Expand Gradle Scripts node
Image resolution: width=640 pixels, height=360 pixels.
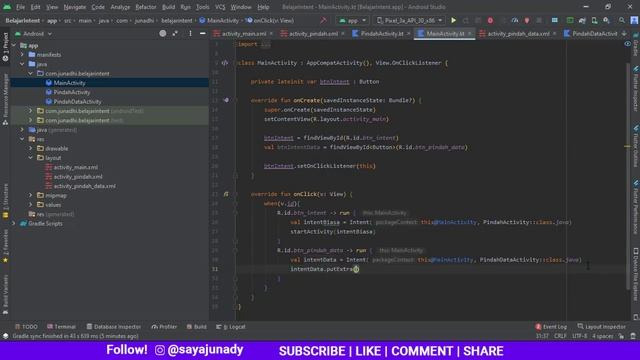[x=14, y=224]
